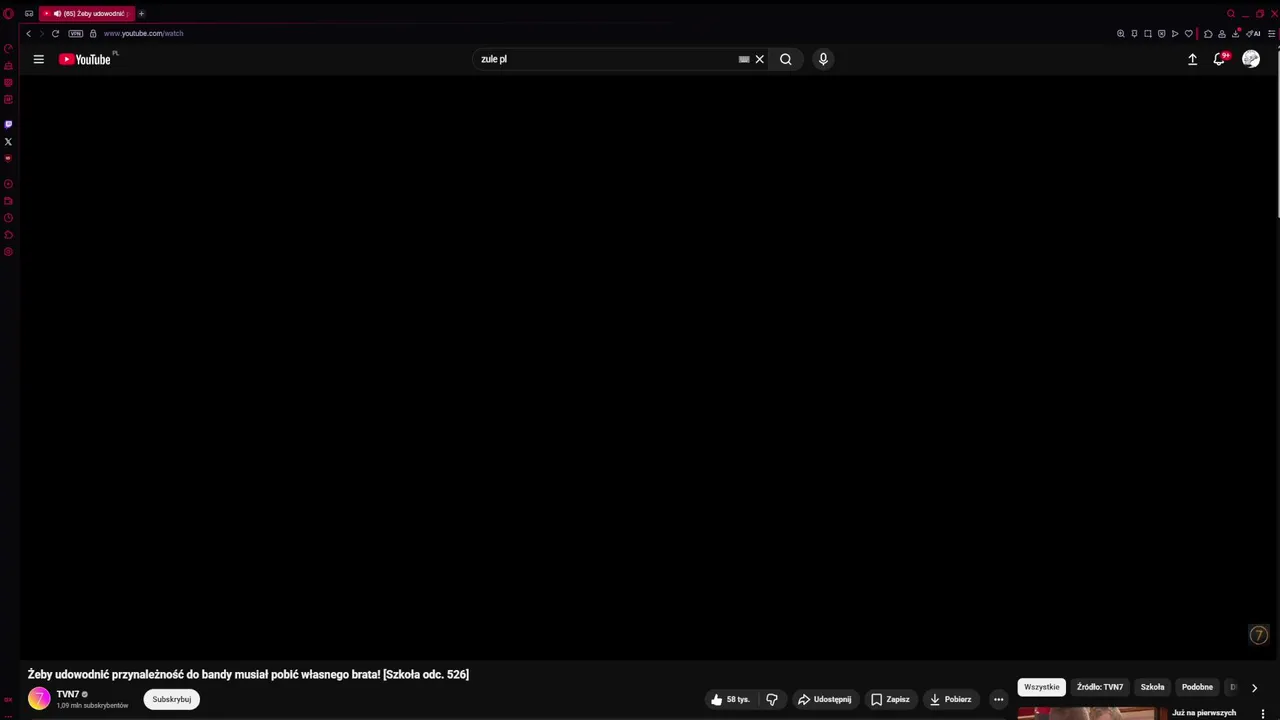This screenshot has width=1280, height=720.
Task: Start voice search with microphone icon
Action: [x=823, y=59]
